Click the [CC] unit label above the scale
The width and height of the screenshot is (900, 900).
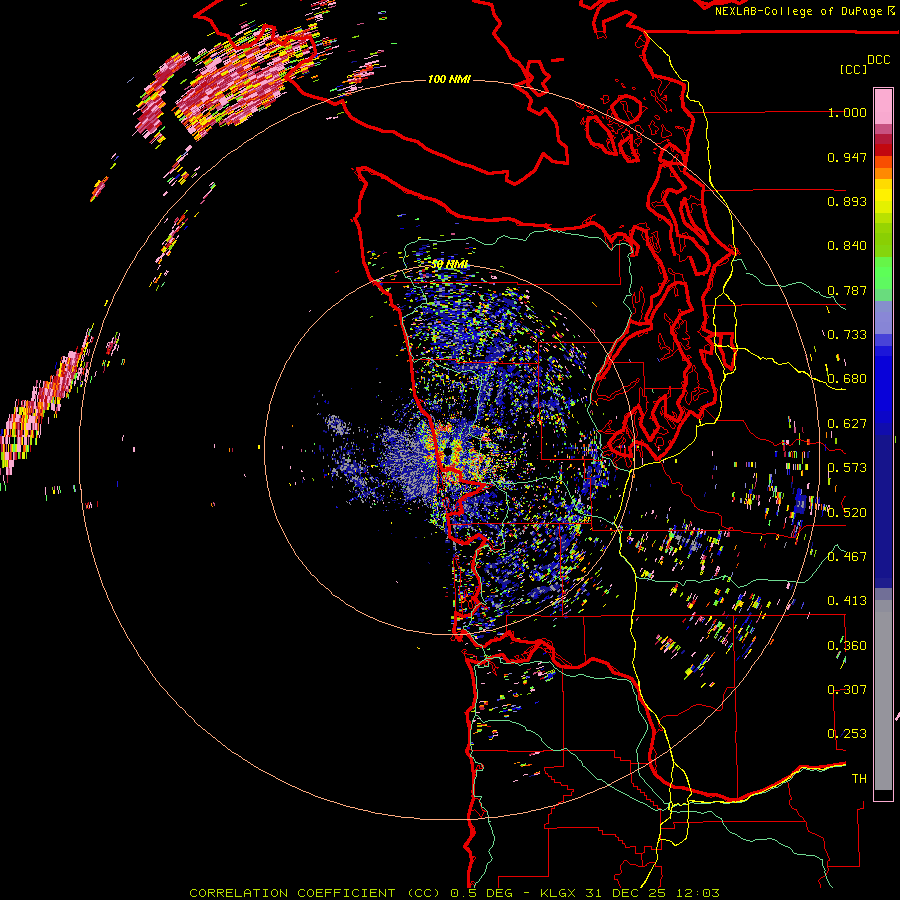point(853,69)
